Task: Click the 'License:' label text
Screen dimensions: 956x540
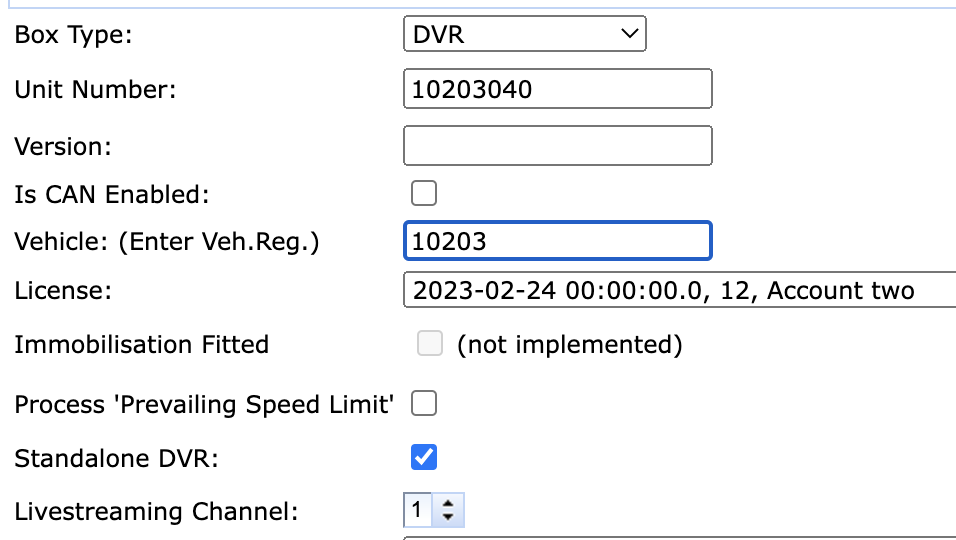Action: point(63,291)
